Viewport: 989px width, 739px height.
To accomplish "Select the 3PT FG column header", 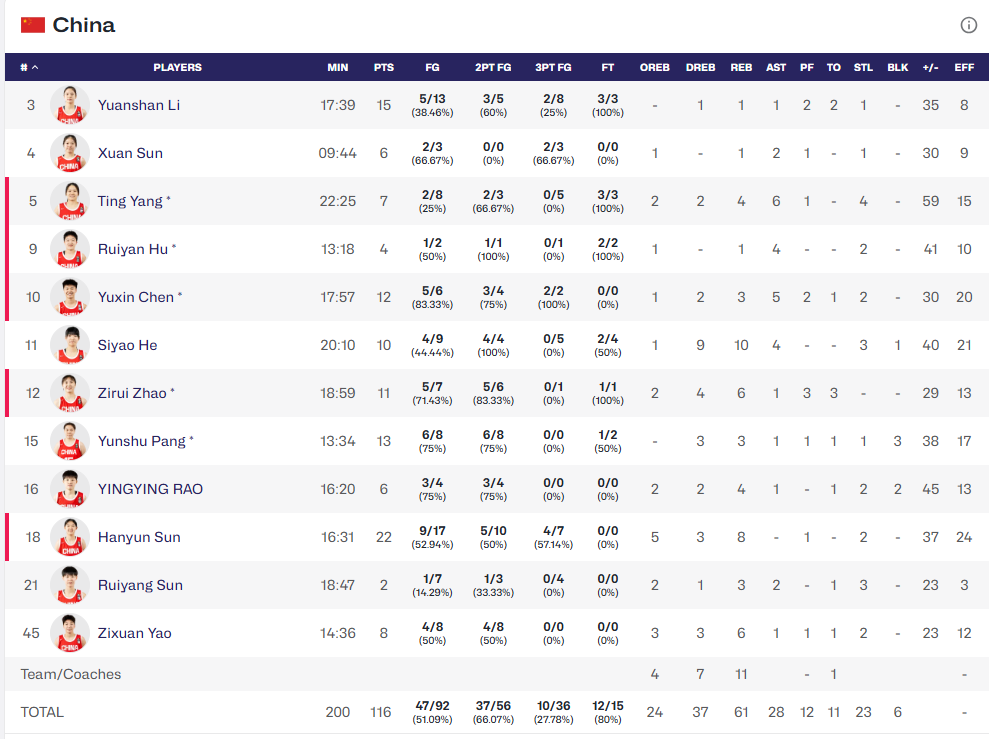I will (553, 67).
